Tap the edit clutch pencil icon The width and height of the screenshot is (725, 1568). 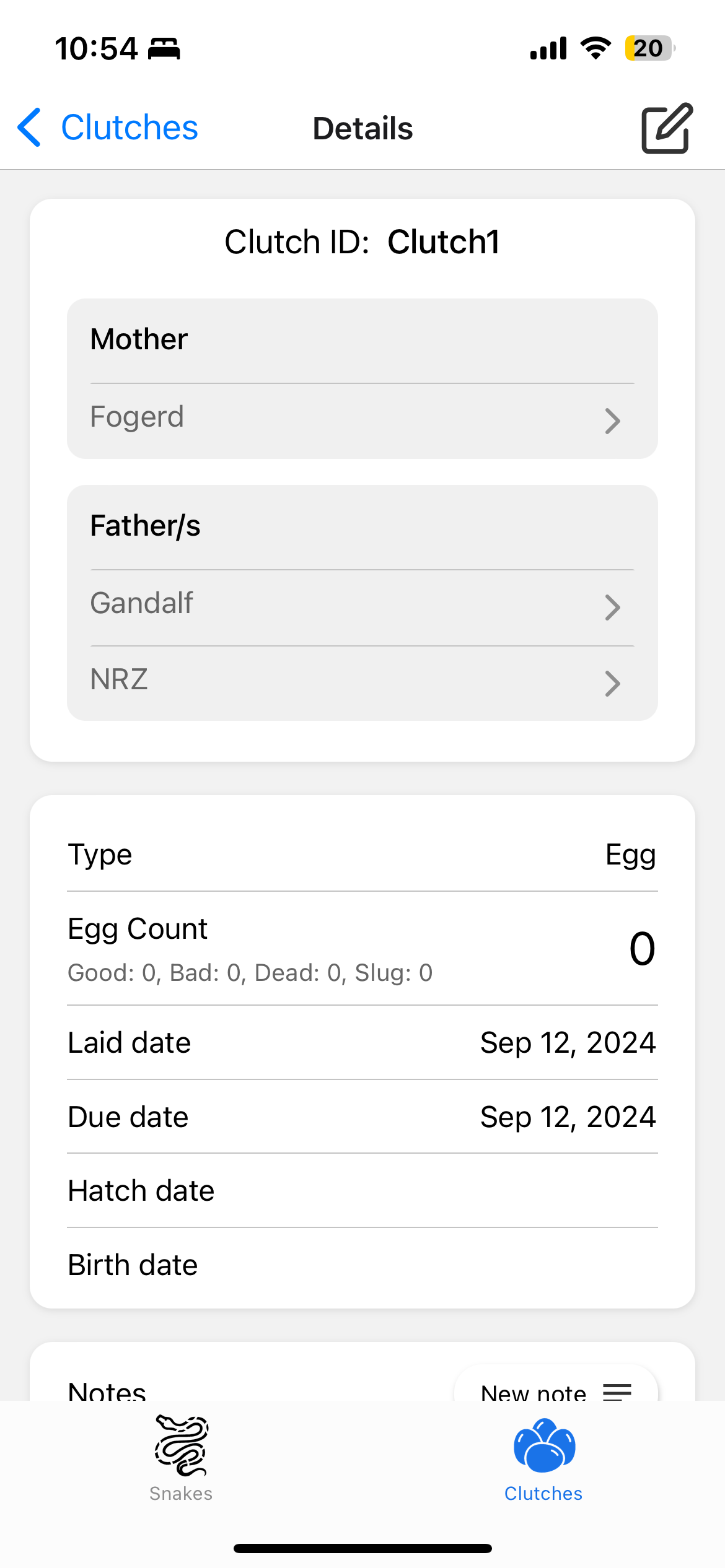[666, 128]
